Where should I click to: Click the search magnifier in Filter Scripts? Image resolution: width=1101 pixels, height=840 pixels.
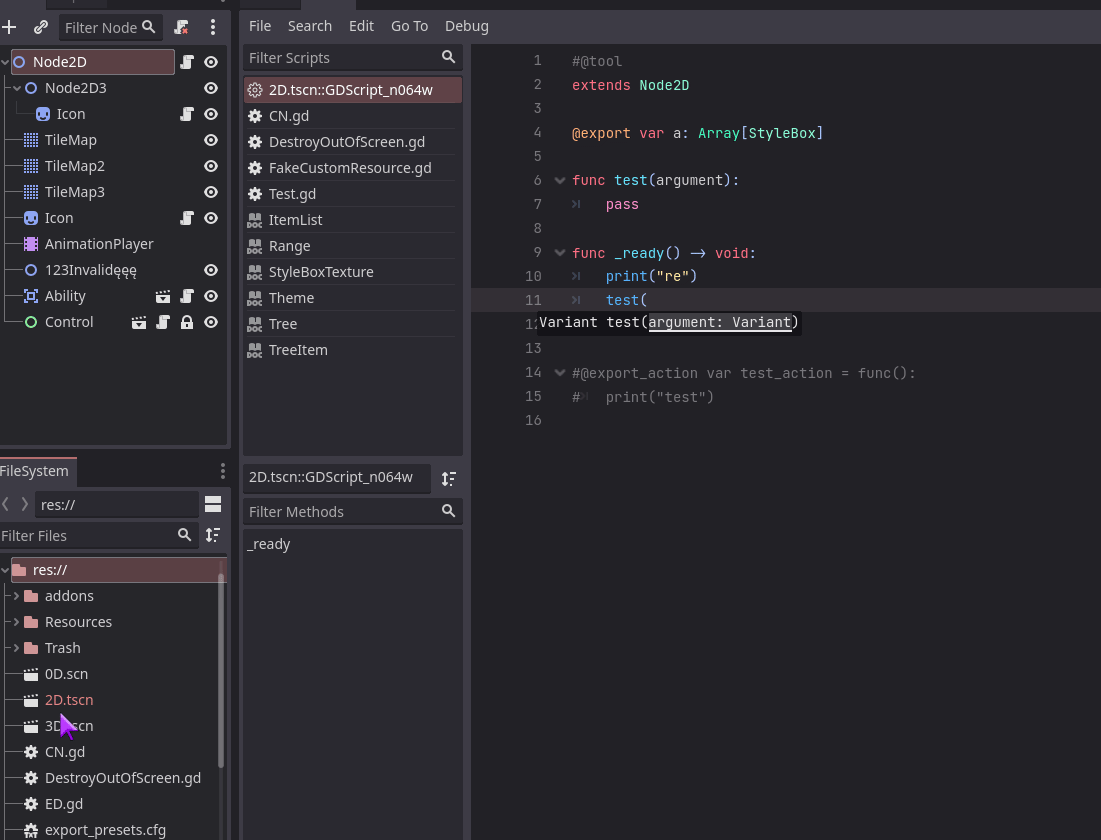tap(448, 57)
